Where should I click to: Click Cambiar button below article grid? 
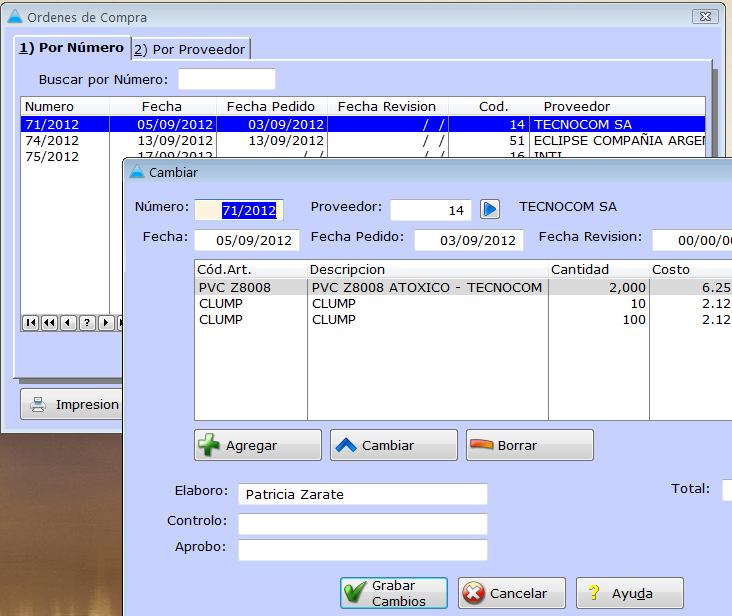(x=394, y=445)
